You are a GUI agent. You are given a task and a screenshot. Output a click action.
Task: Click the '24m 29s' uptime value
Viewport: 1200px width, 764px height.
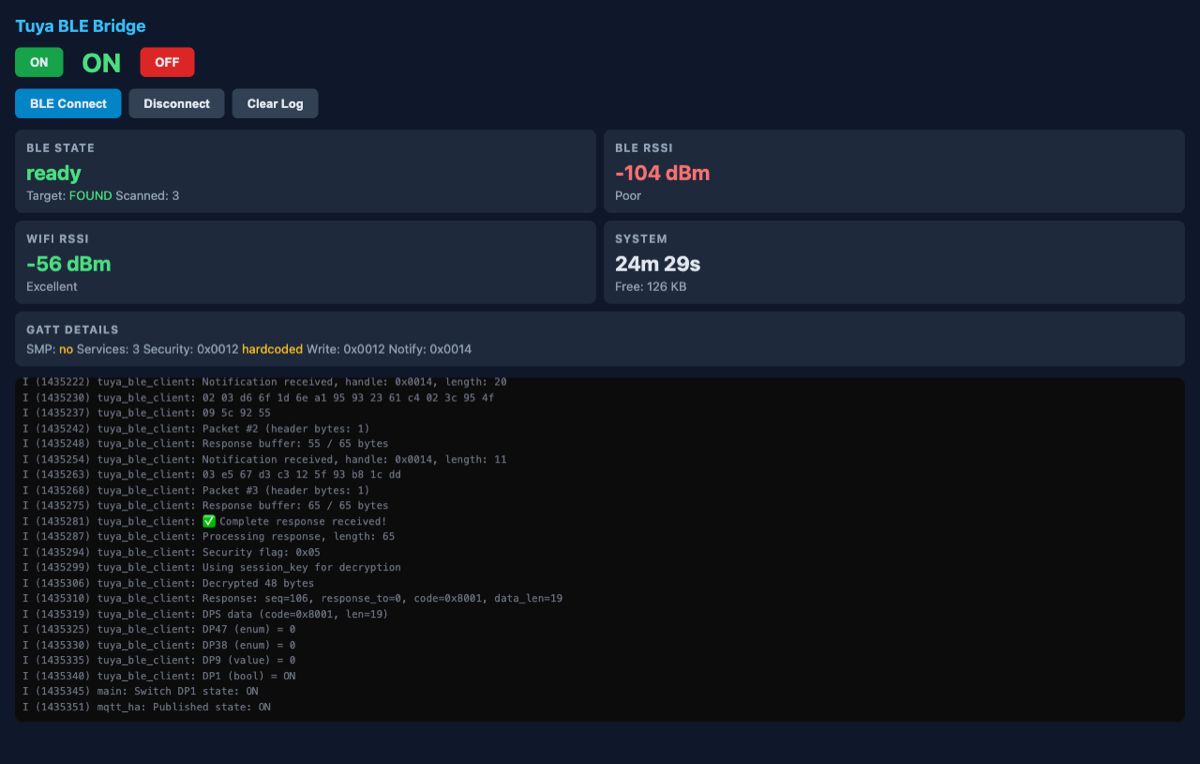(x=658, y=264)
